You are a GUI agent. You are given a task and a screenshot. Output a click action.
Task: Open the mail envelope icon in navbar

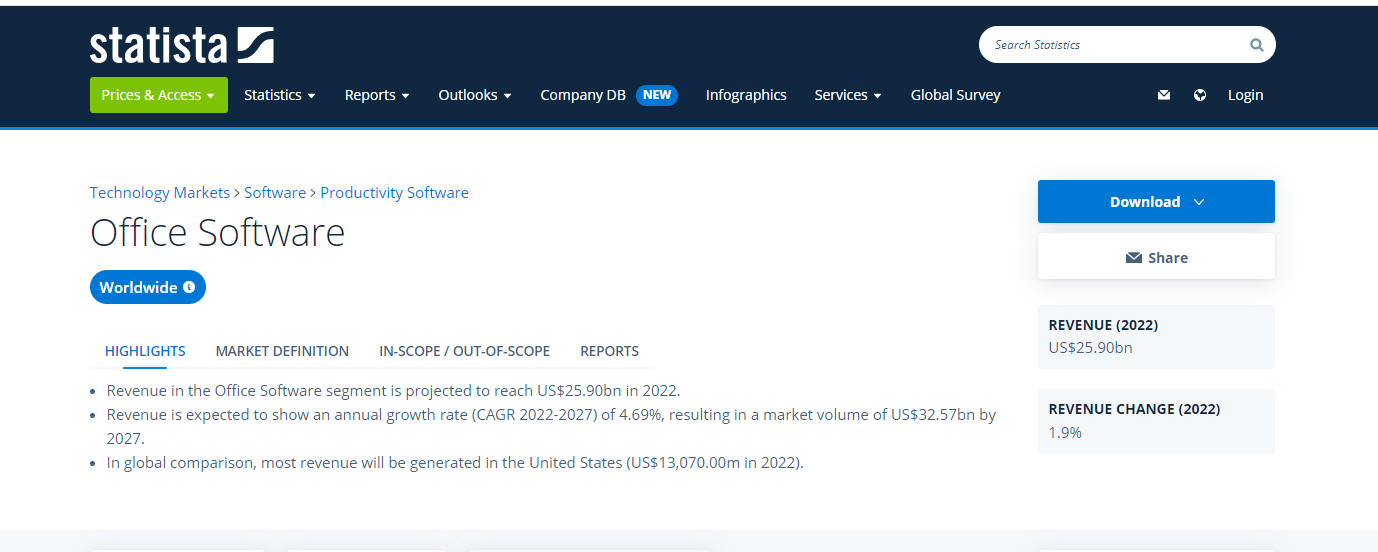coord(1164,95)
